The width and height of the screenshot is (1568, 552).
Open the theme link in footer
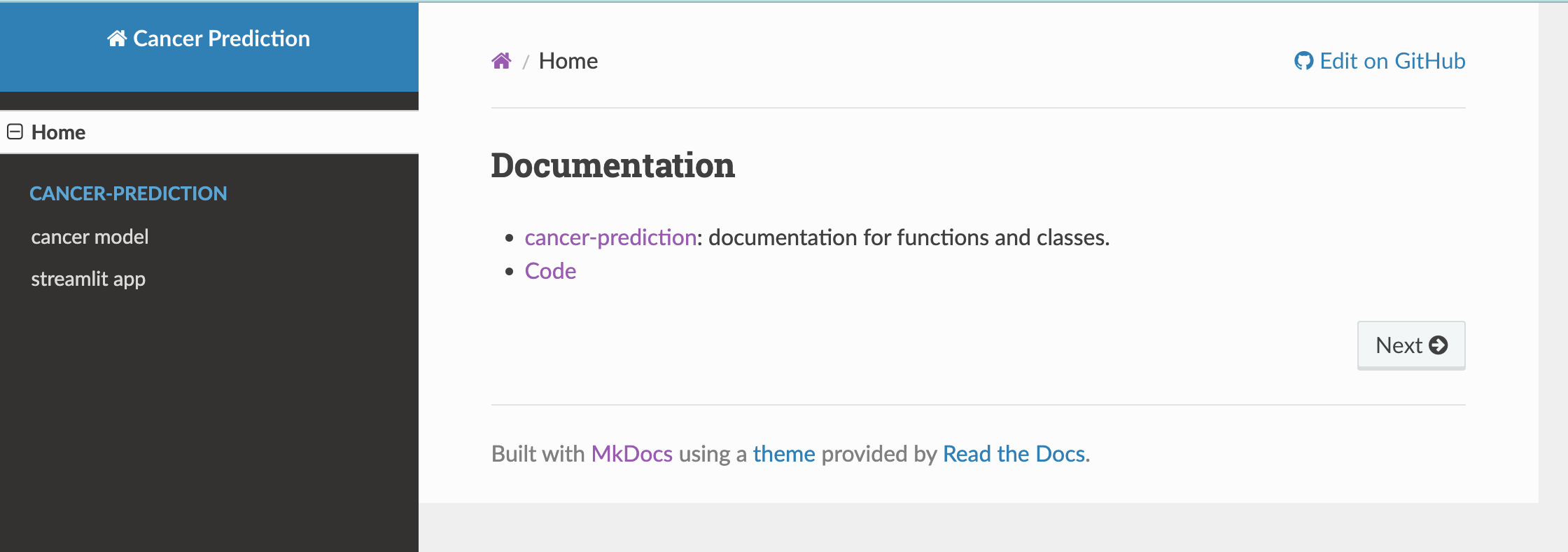[784, 454]
